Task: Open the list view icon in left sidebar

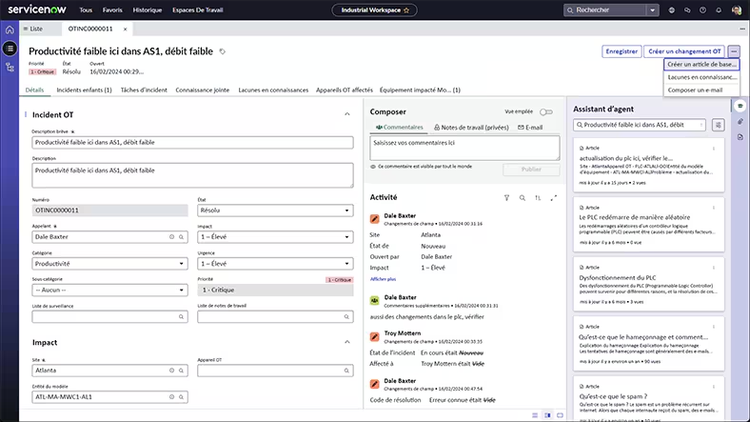Action: point(10,48)
